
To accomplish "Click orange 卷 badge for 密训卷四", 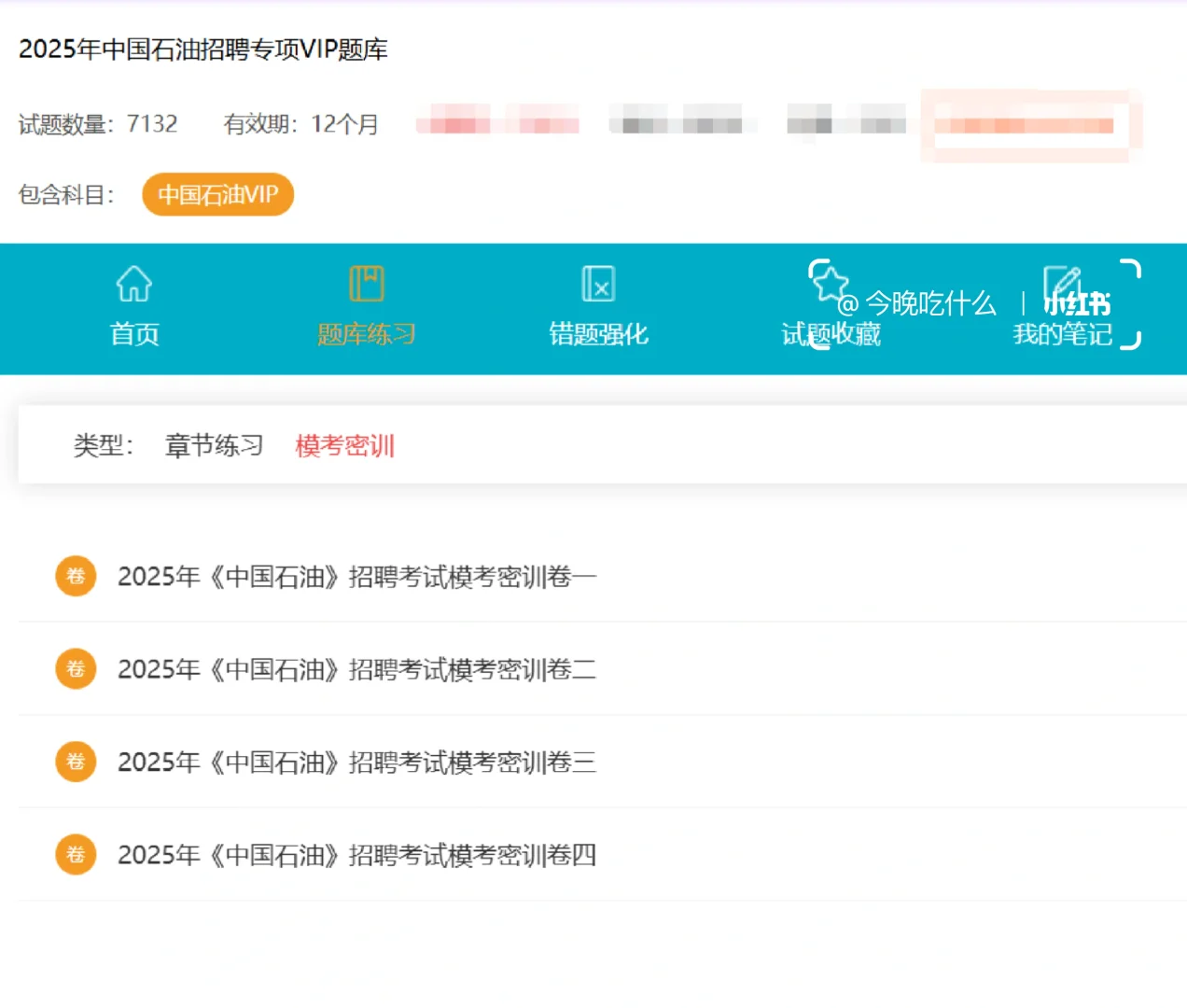I will coord(76,855).
